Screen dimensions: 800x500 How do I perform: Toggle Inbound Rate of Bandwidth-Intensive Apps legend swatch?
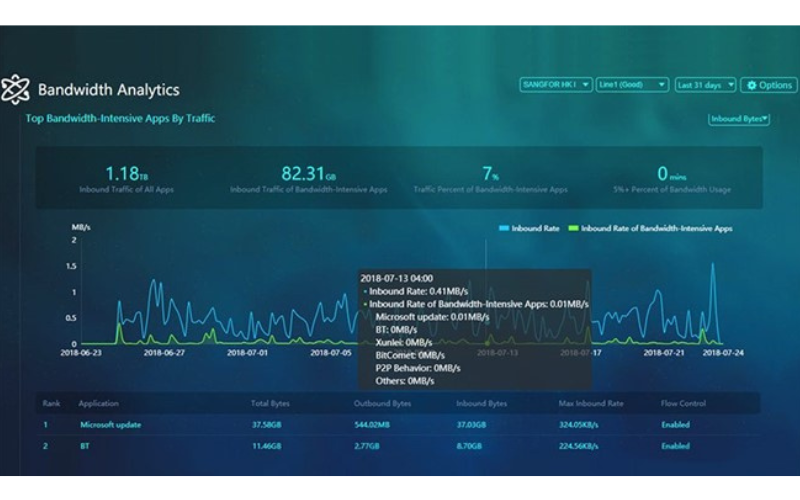(x=573, y=228)
